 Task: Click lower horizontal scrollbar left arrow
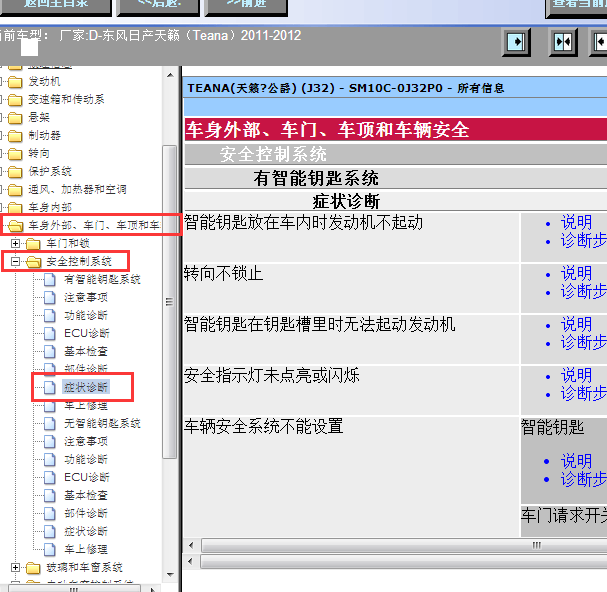[x=191, y=561]
